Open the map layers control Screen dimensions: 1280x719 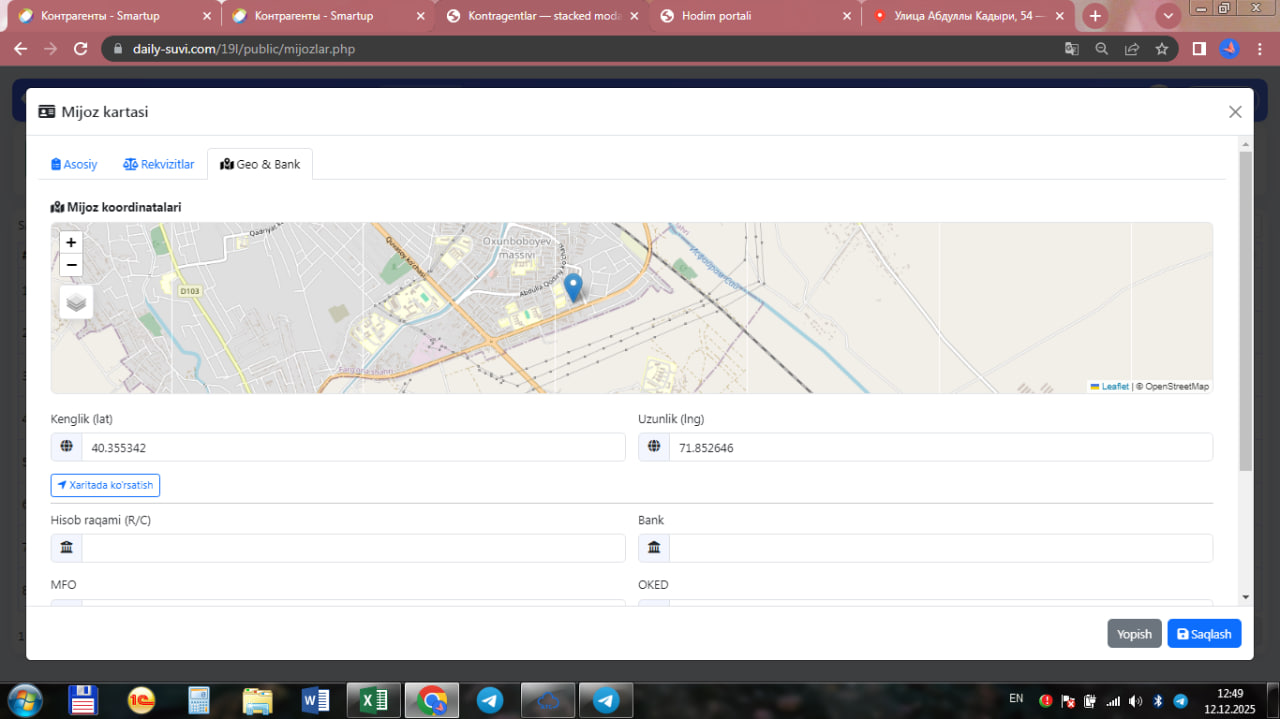click(x=76, y=302)
